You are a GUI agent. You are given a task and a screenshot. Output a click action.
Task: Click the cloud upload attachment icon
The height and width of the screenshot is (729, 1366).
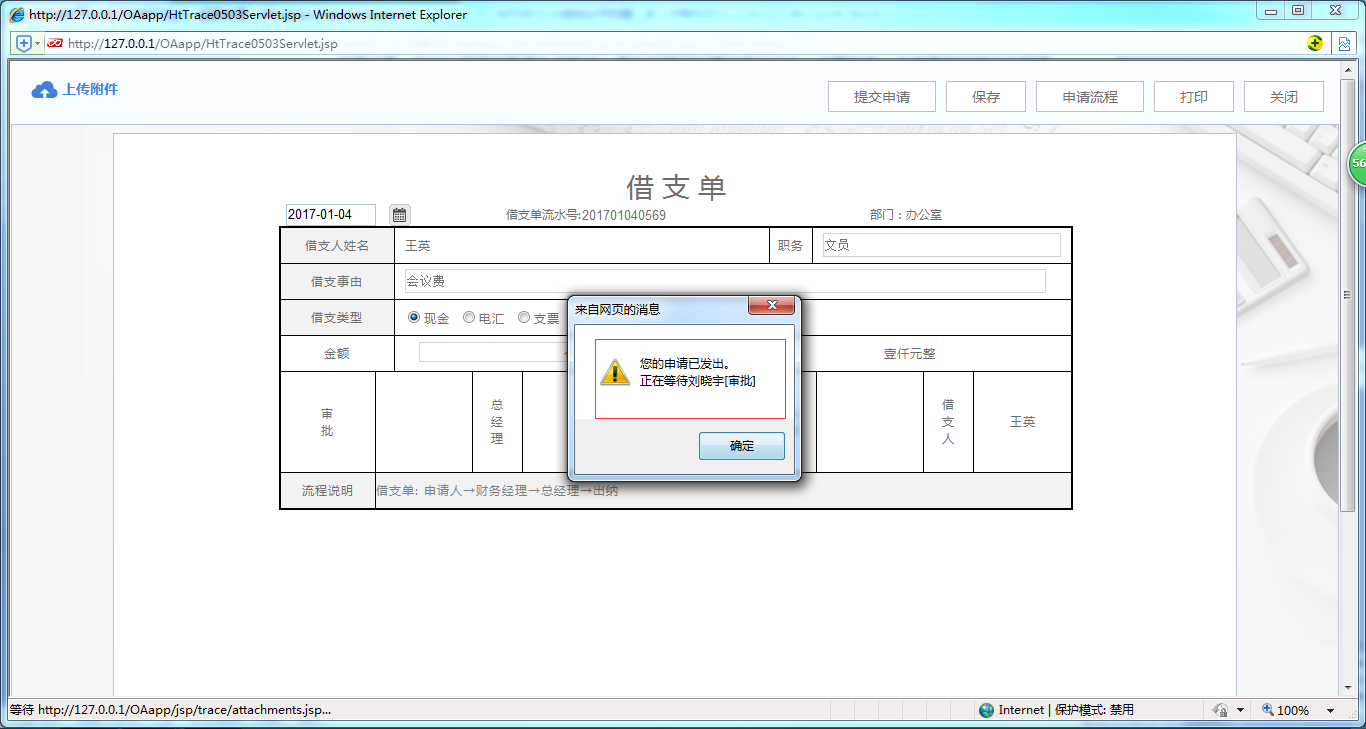tap(44, 90)
